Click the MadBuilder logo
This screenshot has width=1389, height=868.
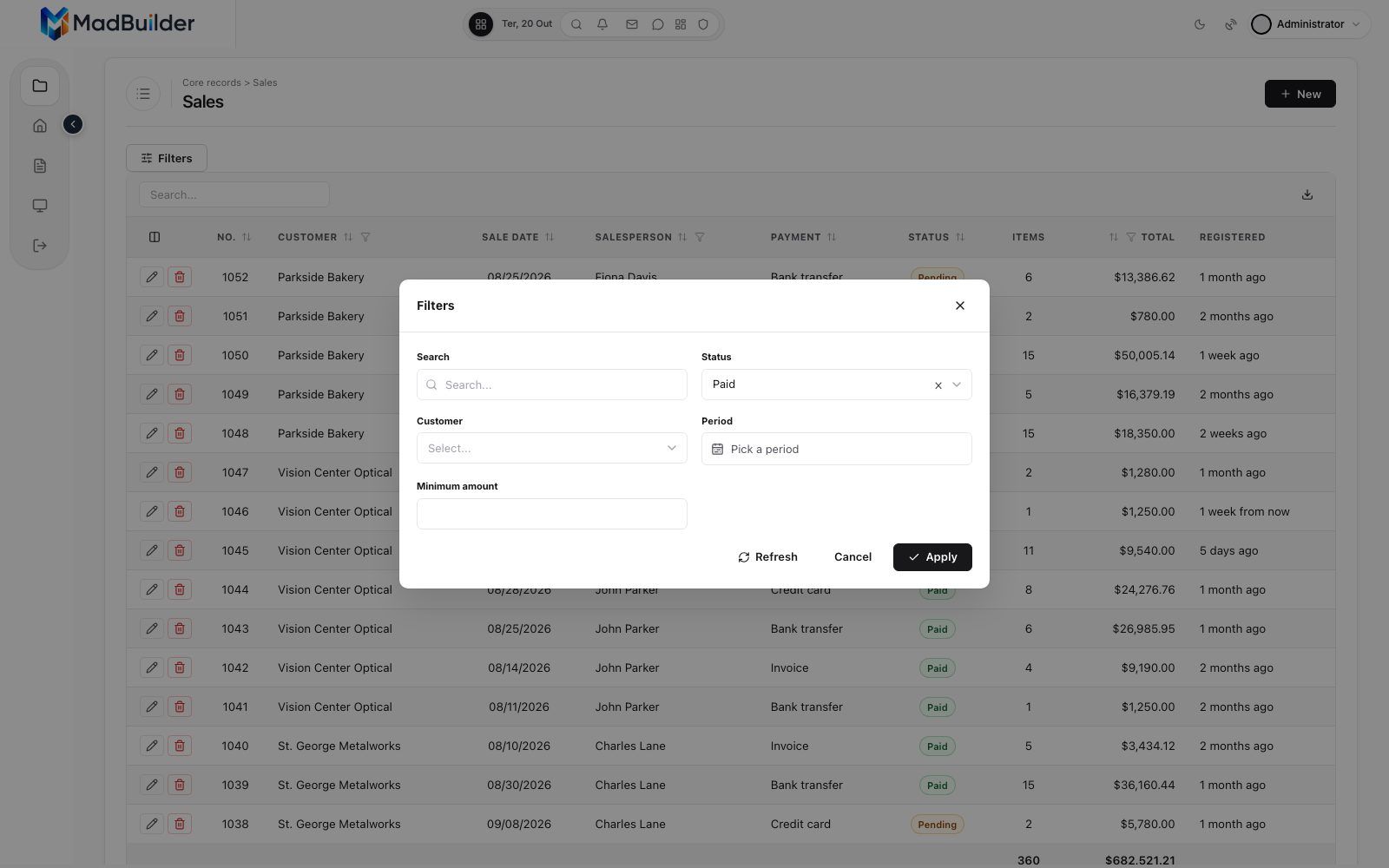[x=117, y=23]
